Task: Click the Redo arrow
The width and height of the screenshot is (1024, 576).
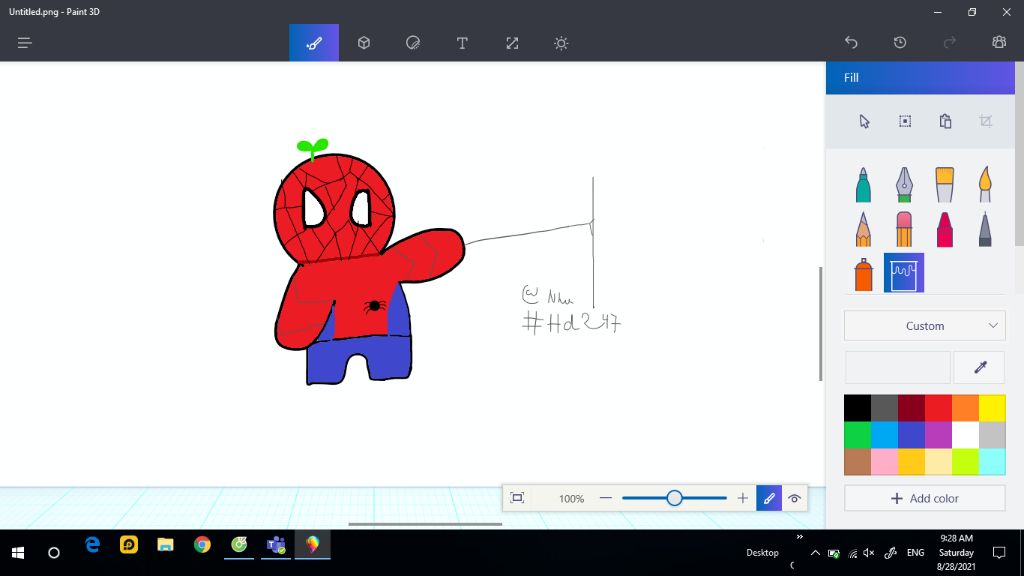Action: click(950, 42)
